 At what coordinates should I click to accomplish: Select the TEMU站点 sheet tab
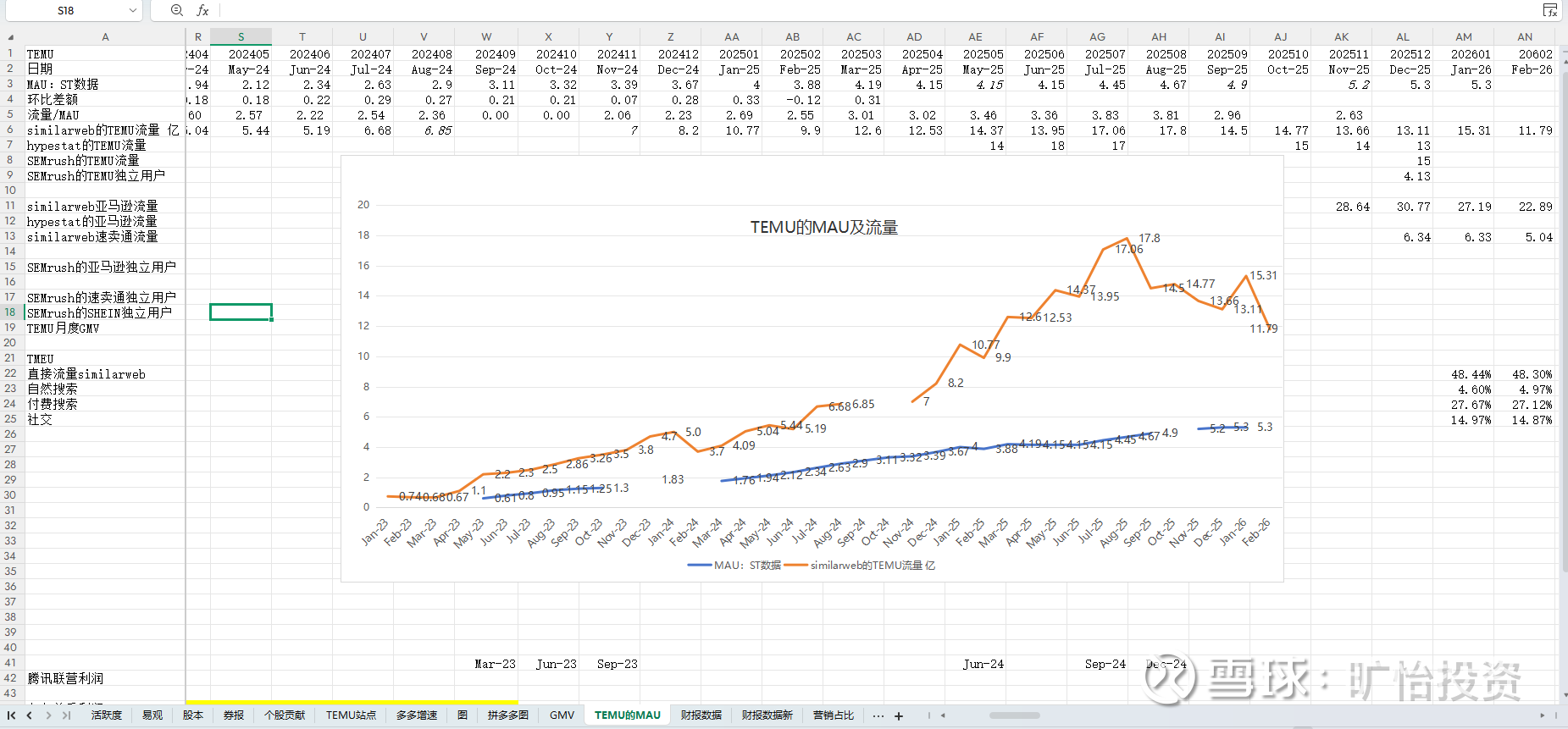point(351,715)
